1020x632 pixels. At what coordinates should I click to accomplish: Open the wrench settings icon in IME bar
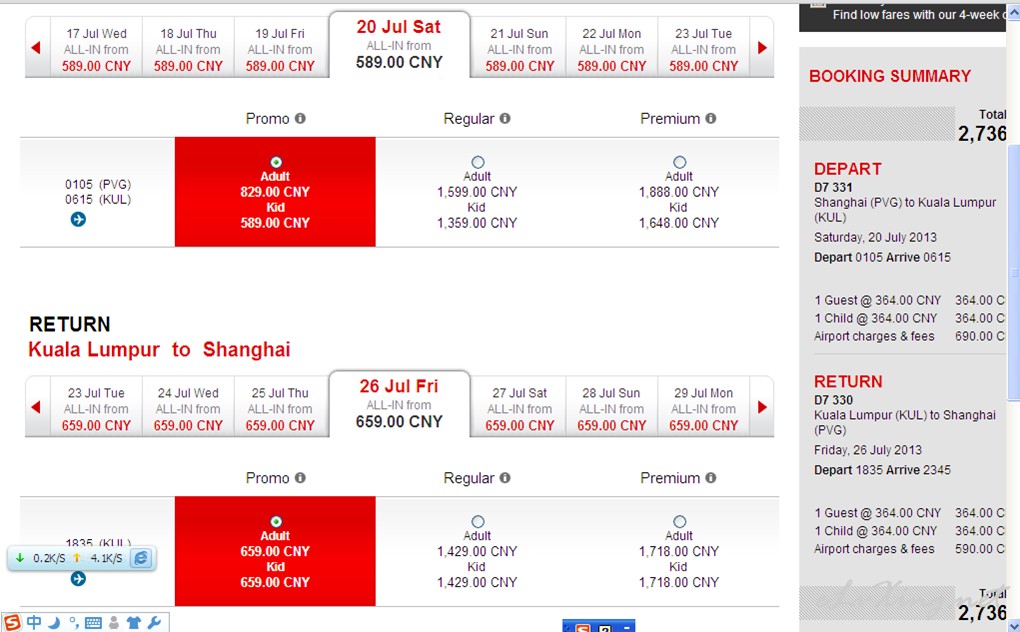(x=155, y=622)
